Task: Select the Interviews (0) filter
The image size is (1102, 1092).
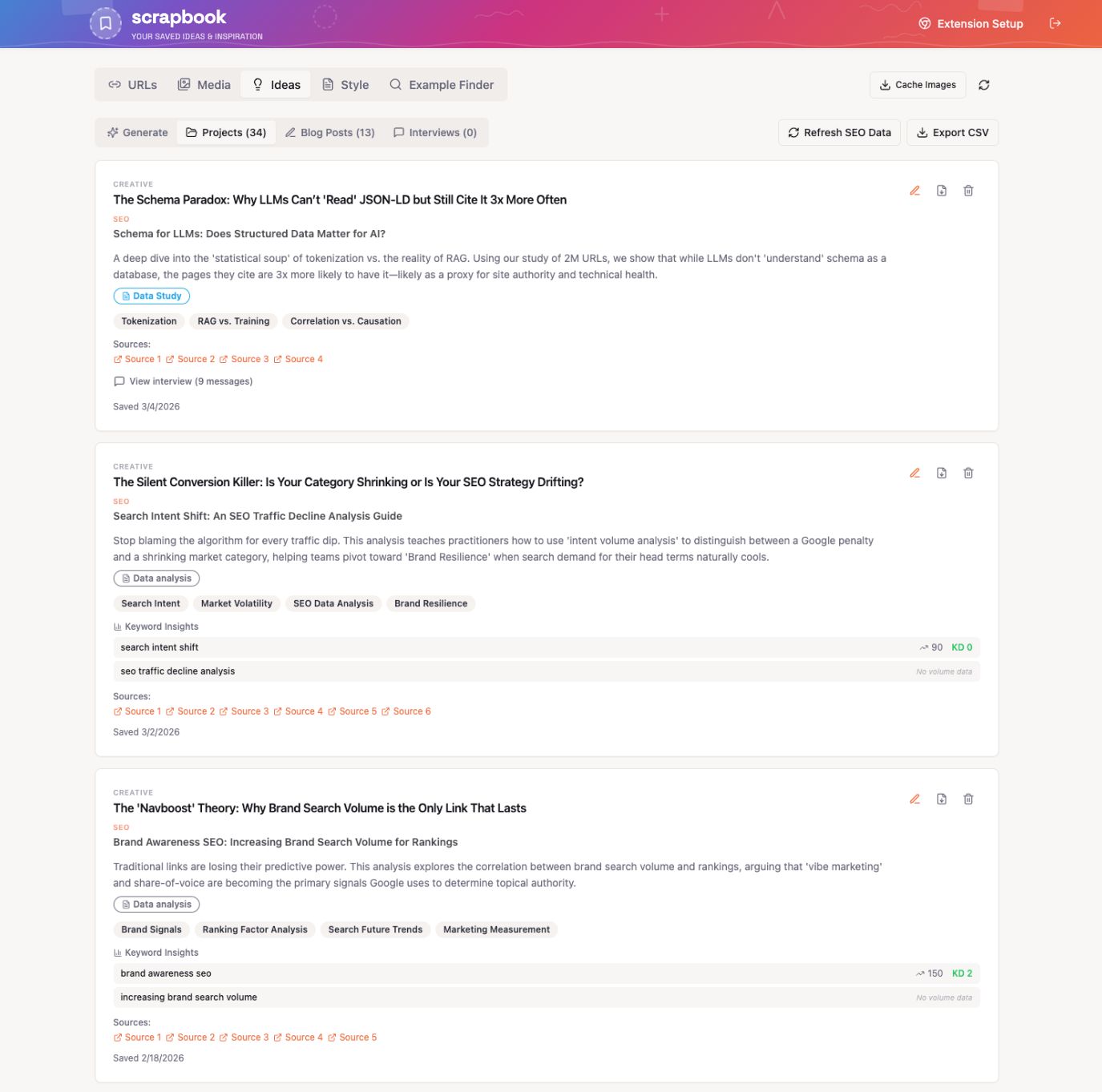Action: 434,132
